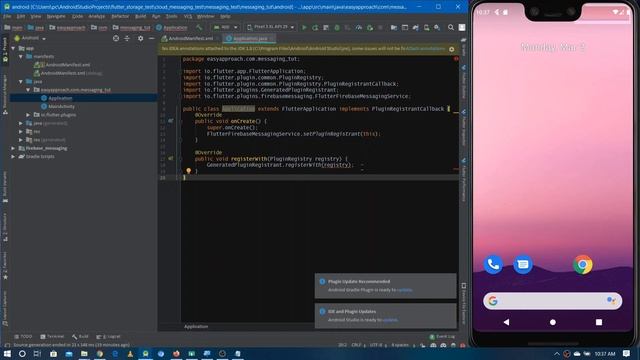Open the TODO tool window

point(23,336)
